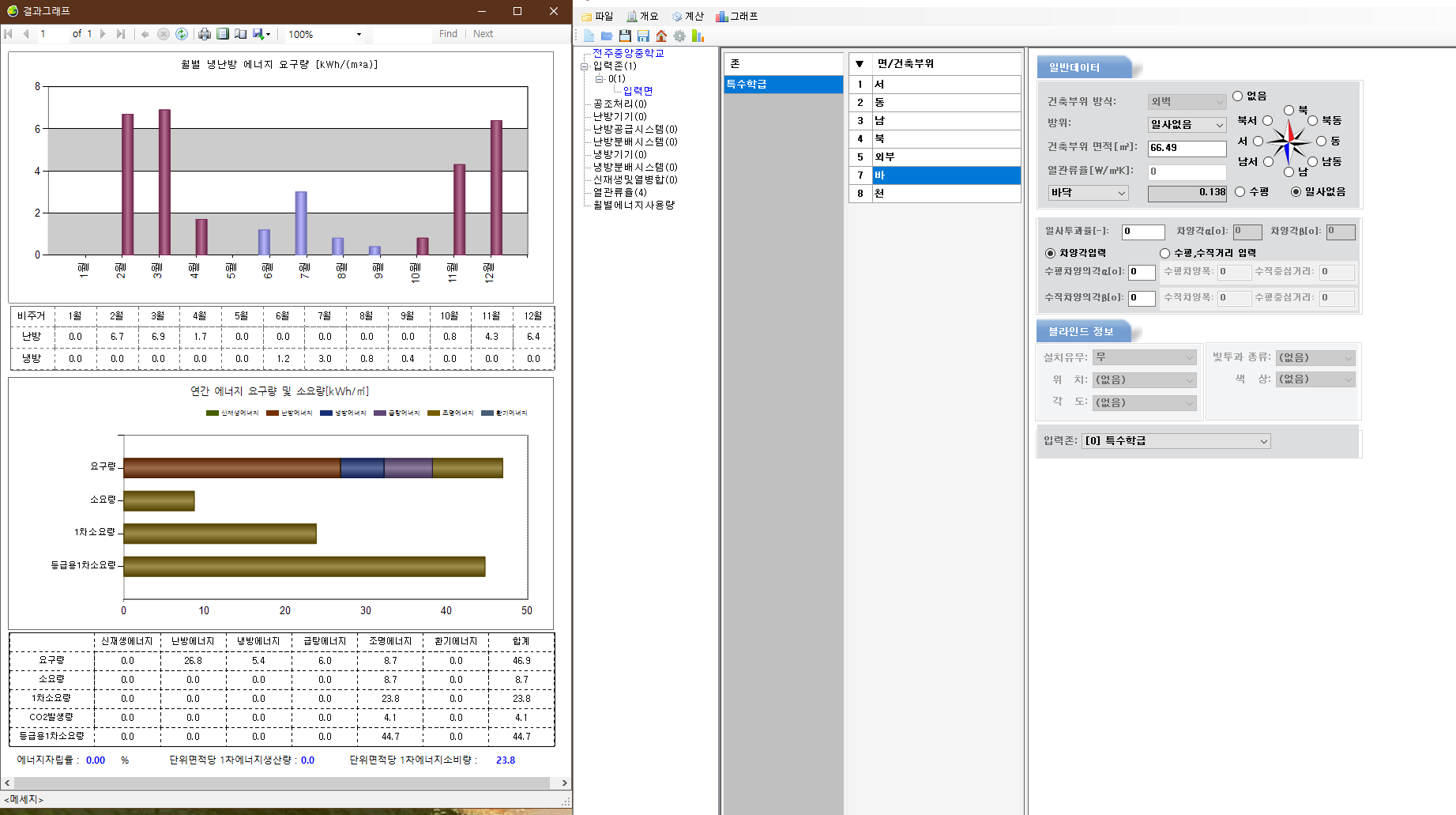This screenshot has width=1456, height=815.
Task: Choose 수평,수직거리 입력 radio option
Action: [x=1164, y=253]
